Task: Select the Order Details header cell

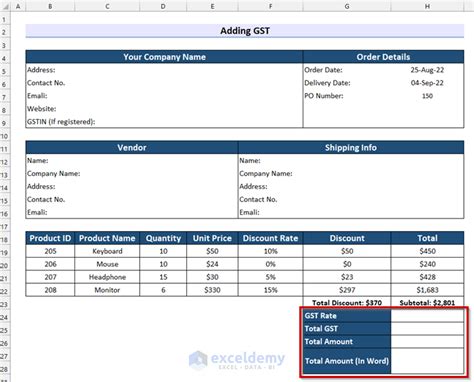Action: pos(383,57)
